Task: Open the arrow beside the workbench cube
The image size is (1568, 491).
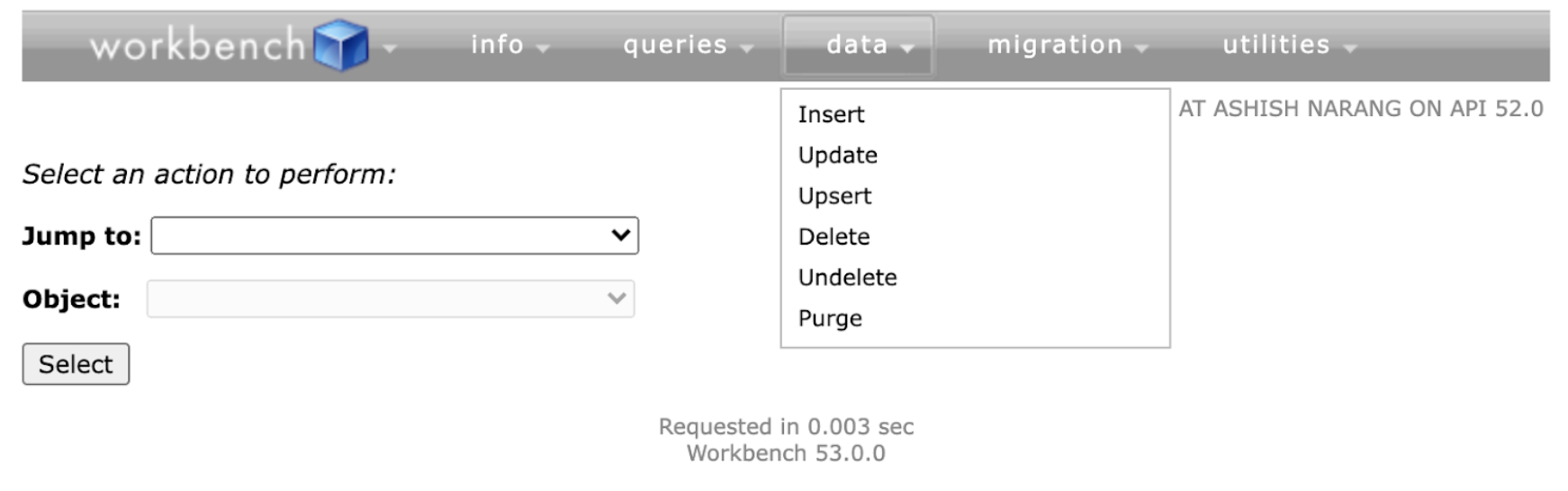Action: pyautogui.click(x=390, y=49)
